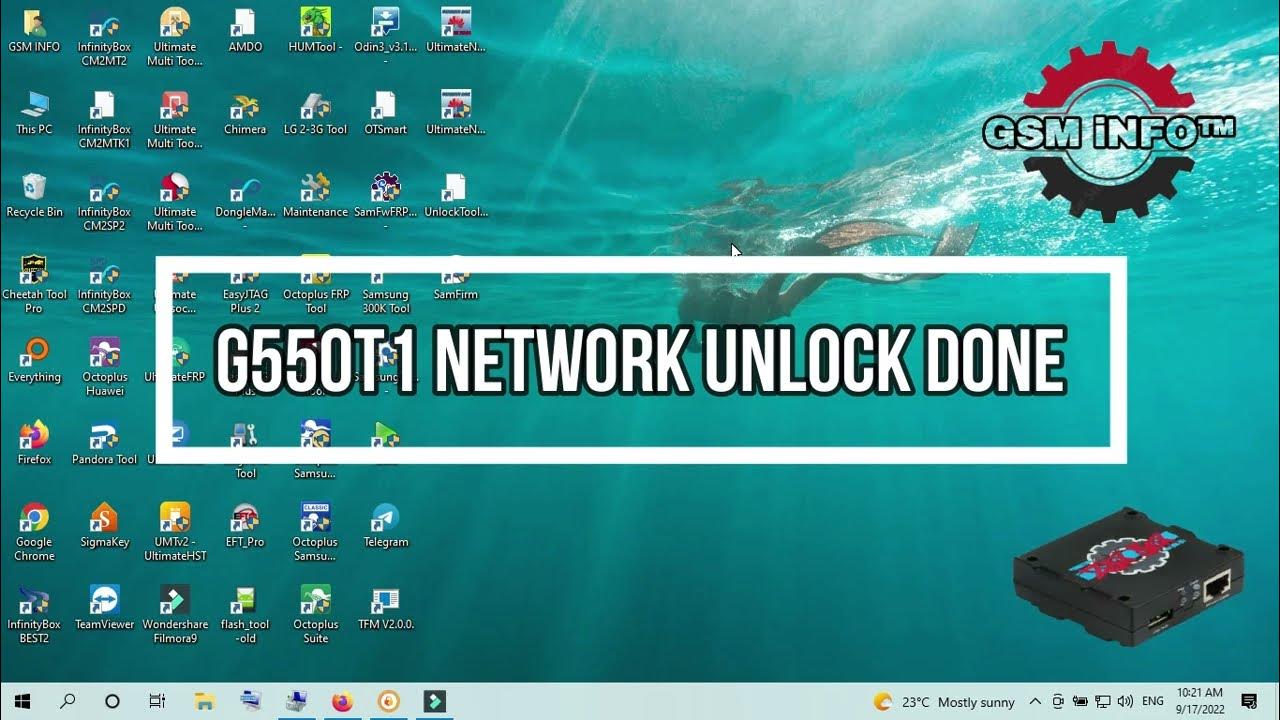Image resolution: width=1280 pixels, height=720 pixels.
Task: Launch EFT_Pro shortcut
Action: (245, 525)
